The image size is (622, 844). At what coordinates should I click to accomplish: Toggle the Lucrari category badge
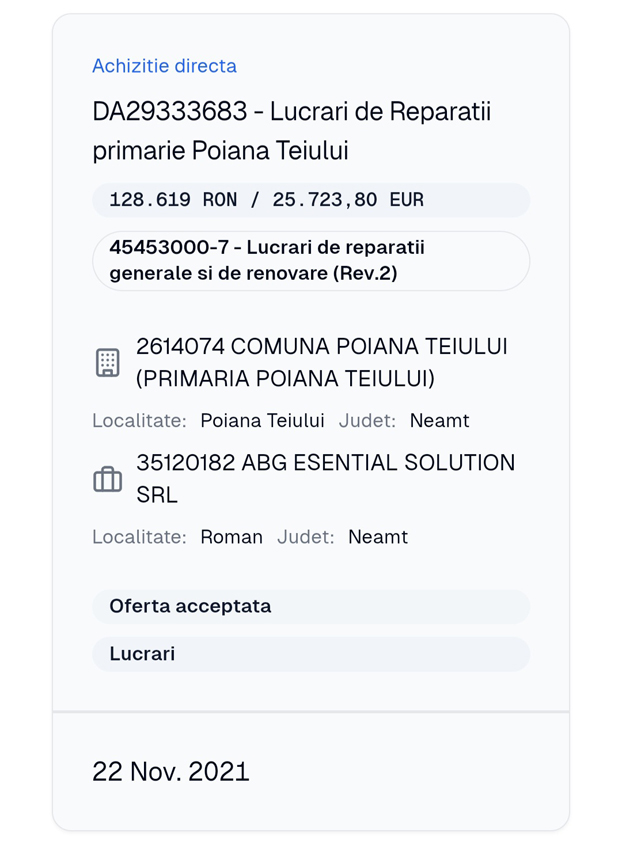coord(141,654)
